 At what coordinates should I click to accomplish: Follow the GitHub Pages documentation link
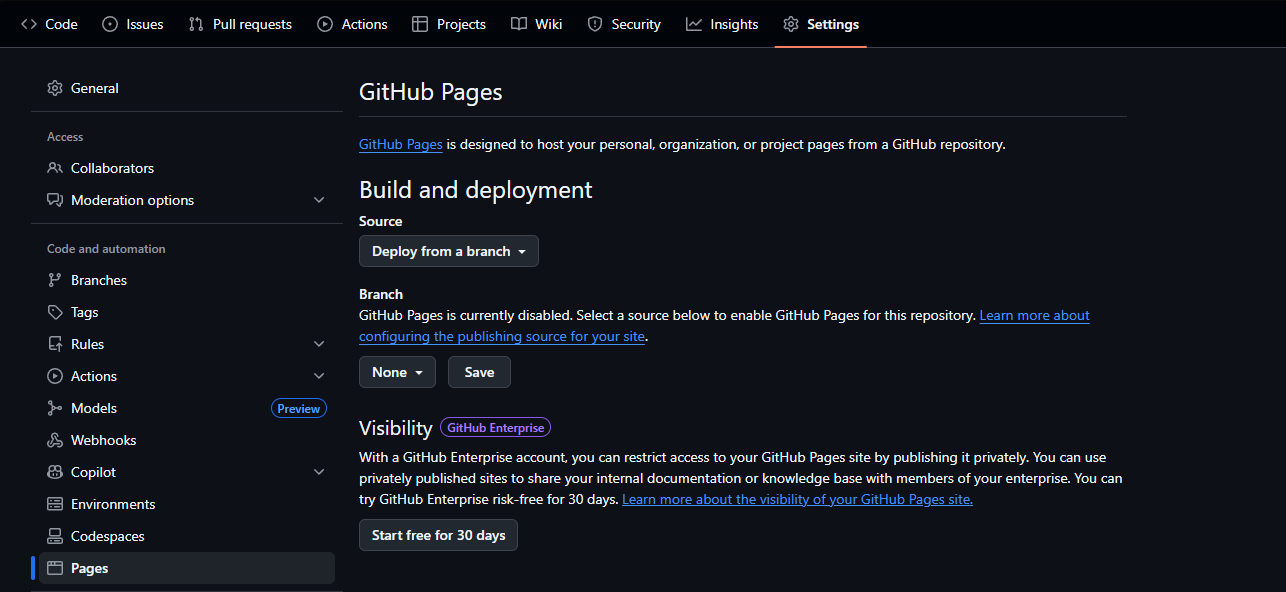[400, 143]
